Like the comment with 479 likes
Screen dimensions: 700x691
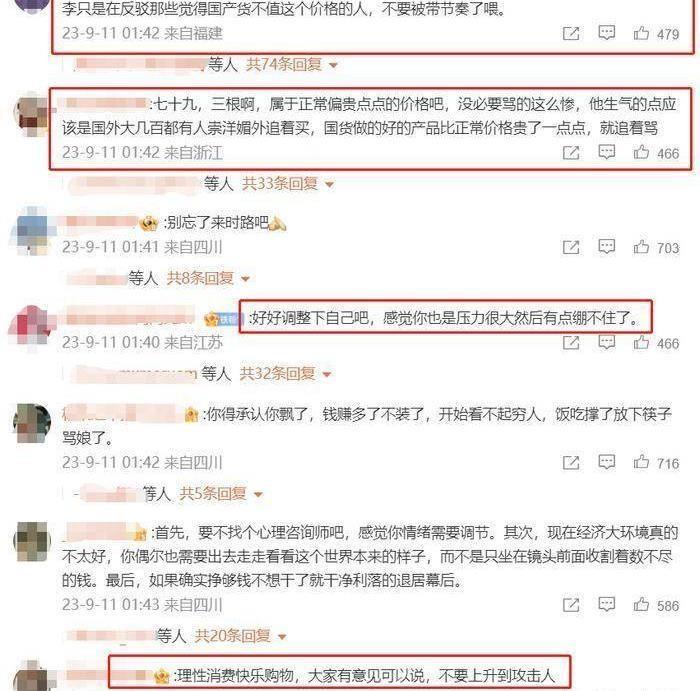[x=641, y=33]
